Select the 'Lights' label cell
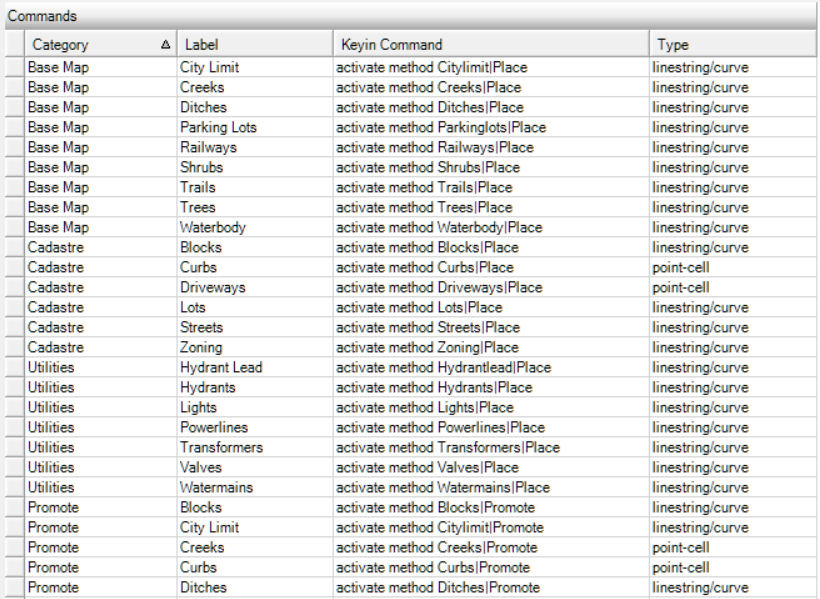 coord(255,408)
